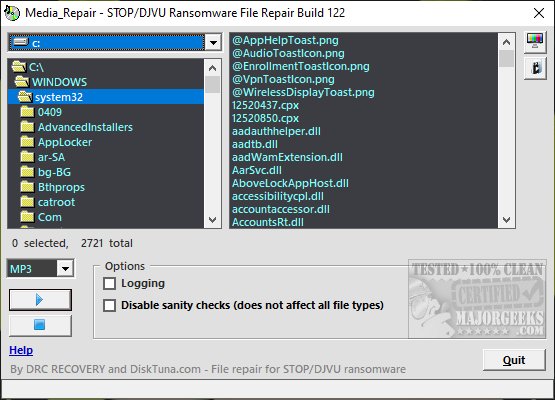Screen dimensions: 555x400
Task: Click the Quit button
Action: [514, 360]
